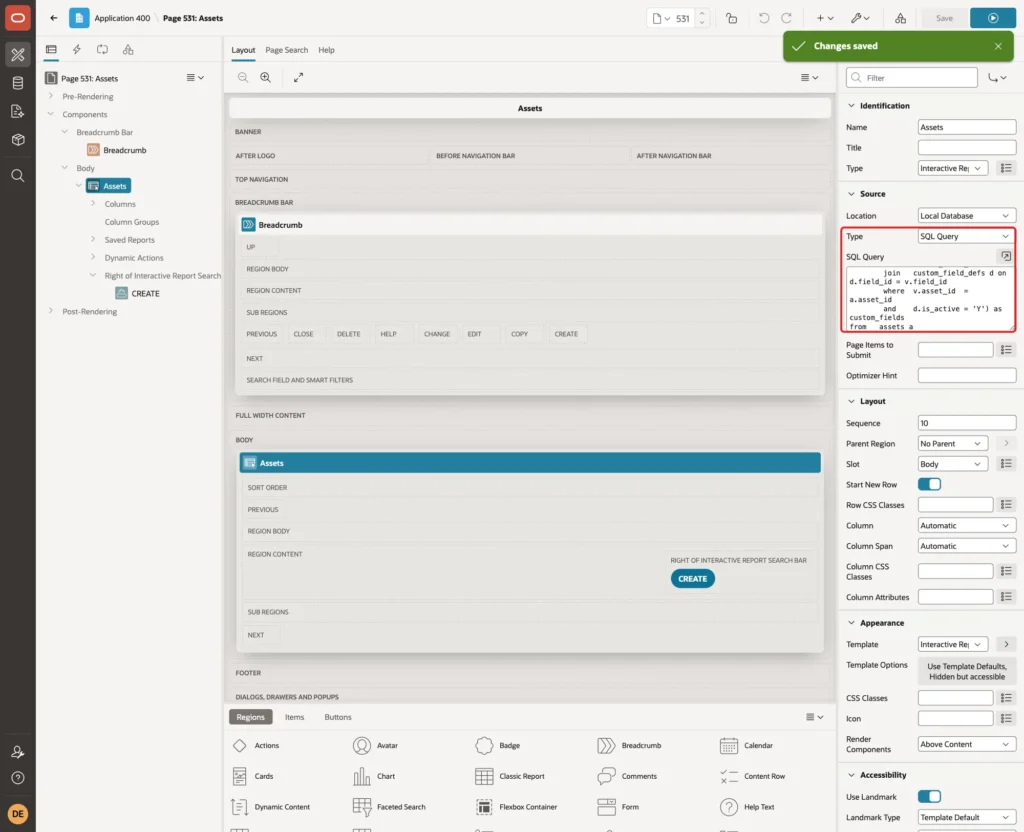Click the DE user avatar
The width and height of the screenshot is (1024, 832).
point(18,814)
